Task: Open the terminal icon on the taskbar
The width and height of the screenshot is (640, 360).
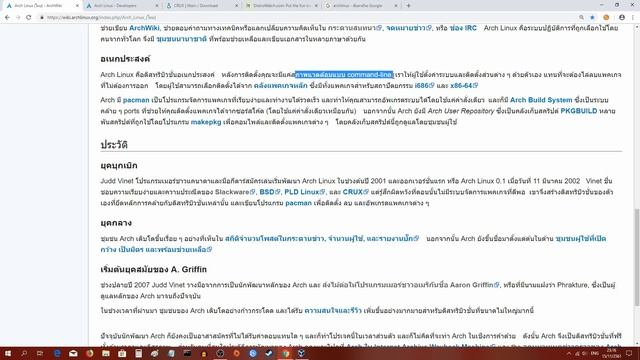Action: [187, 353]
